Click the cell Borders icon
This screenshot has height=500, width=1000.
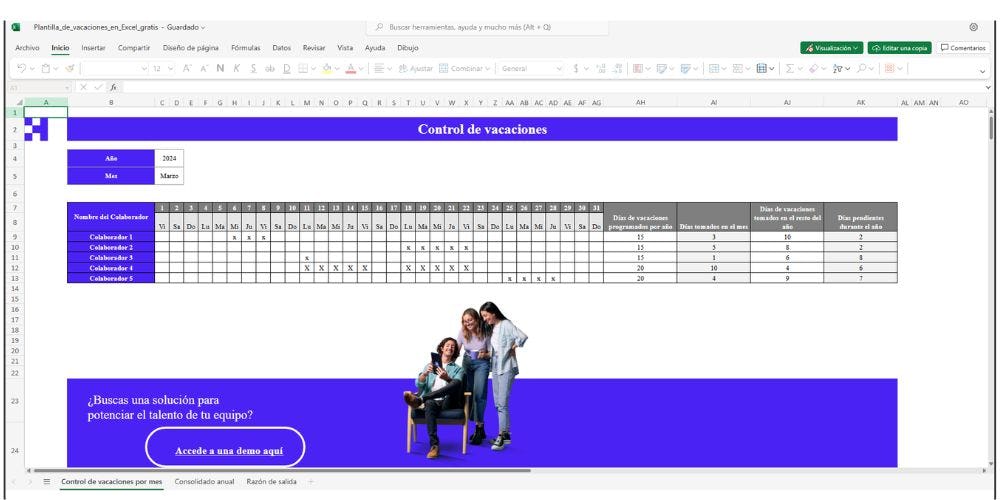[304, 68]
